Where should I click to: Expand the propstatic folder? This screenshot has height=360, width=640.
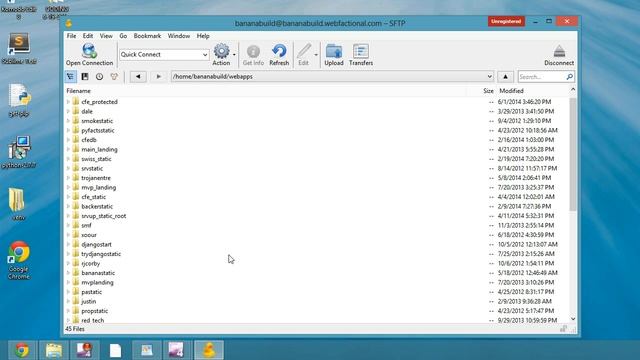point(69,311)
